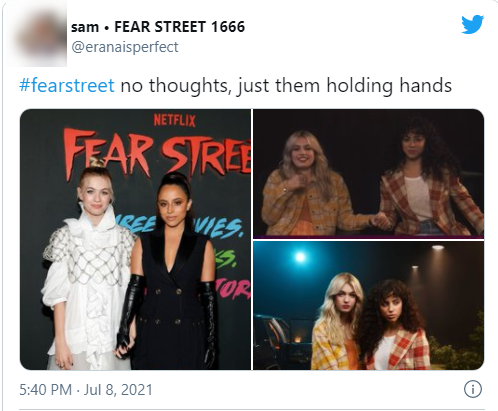498x411 pixels.
Task: Follow the #fearstreet hashtag link
Action: click(x=67, y=85)
